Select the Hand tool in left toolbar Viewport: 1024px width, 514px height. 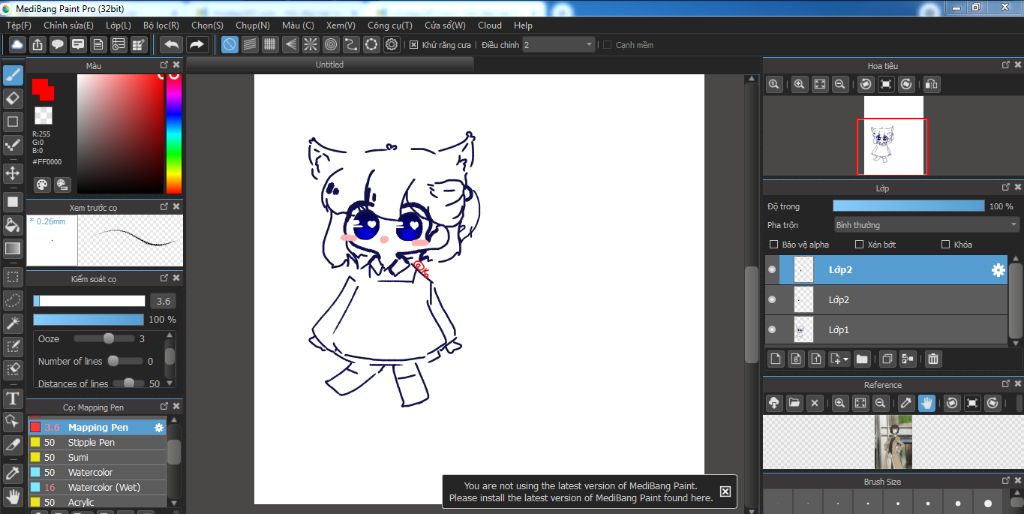pyautogui.click(x=12, y=496)
